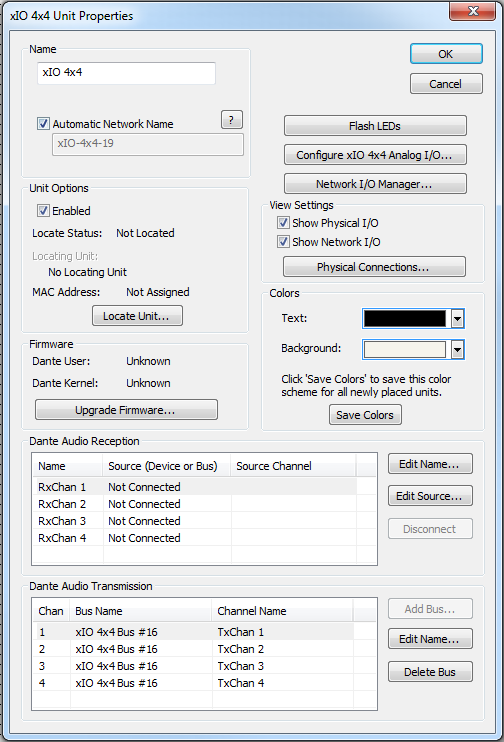This screenshot has width=504, height=742.
Task: Click Locate Unit button
Action: pos(137,316)
